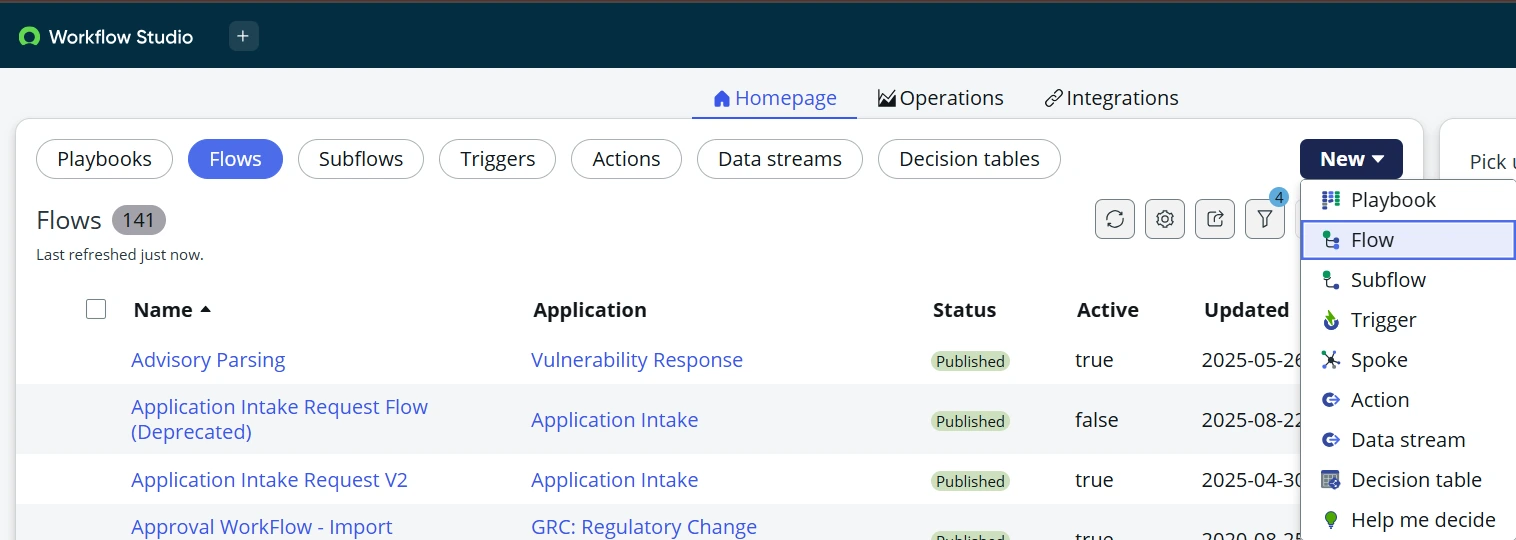Toggle the Subflows filter pill
The height and width of the screenshot is (540, 1516).
(x=361, y=159)
